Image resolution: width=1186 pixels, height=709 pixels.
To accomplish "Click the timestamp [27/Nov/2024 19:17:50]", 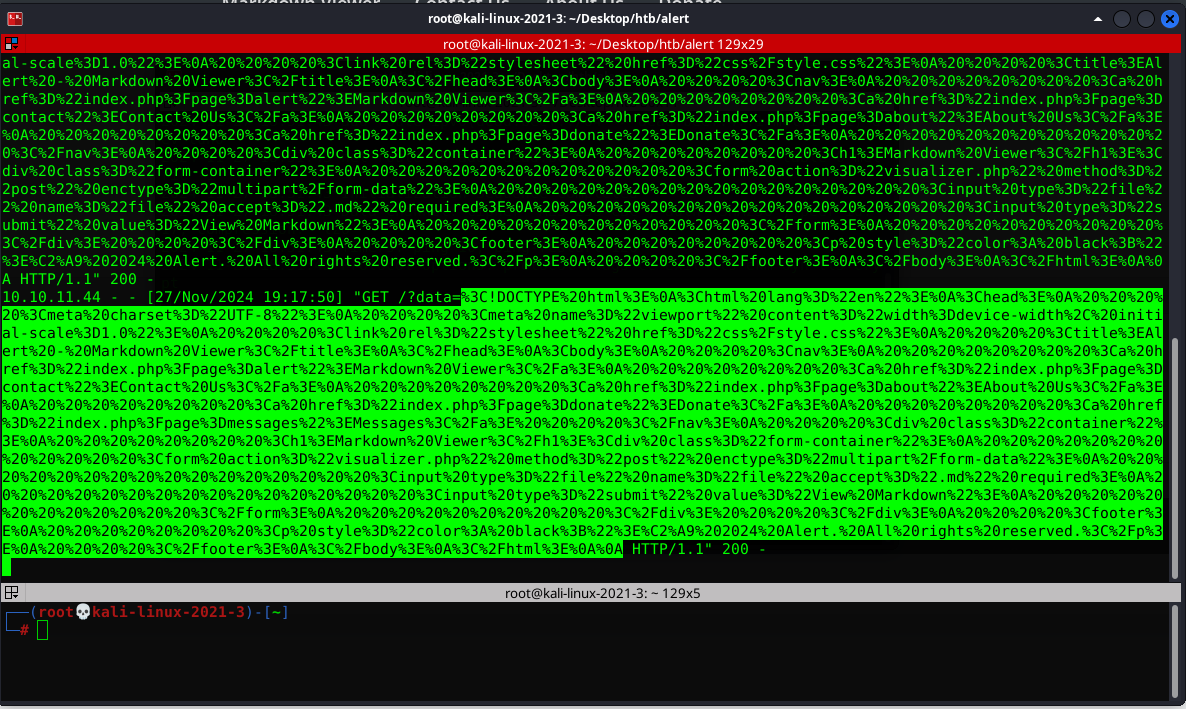I will 245,297.
